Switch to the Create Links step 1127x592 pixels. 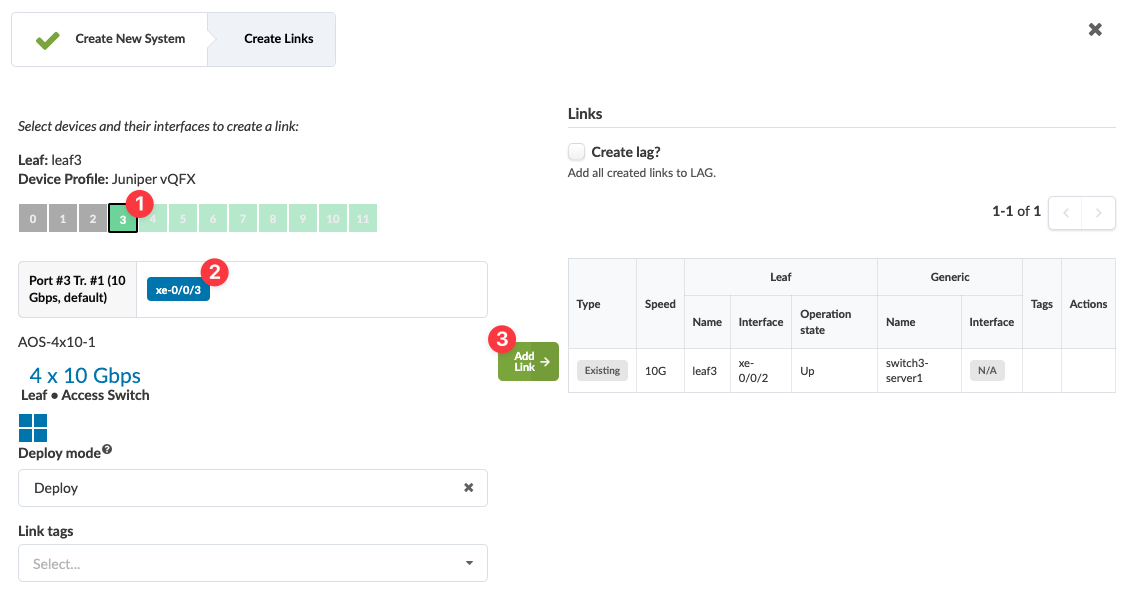tap(278, 39)
